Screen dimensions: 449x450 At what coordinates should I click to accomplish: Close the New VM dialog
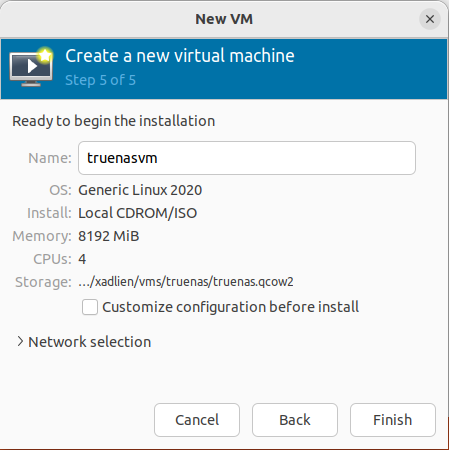tap(430, 19)
